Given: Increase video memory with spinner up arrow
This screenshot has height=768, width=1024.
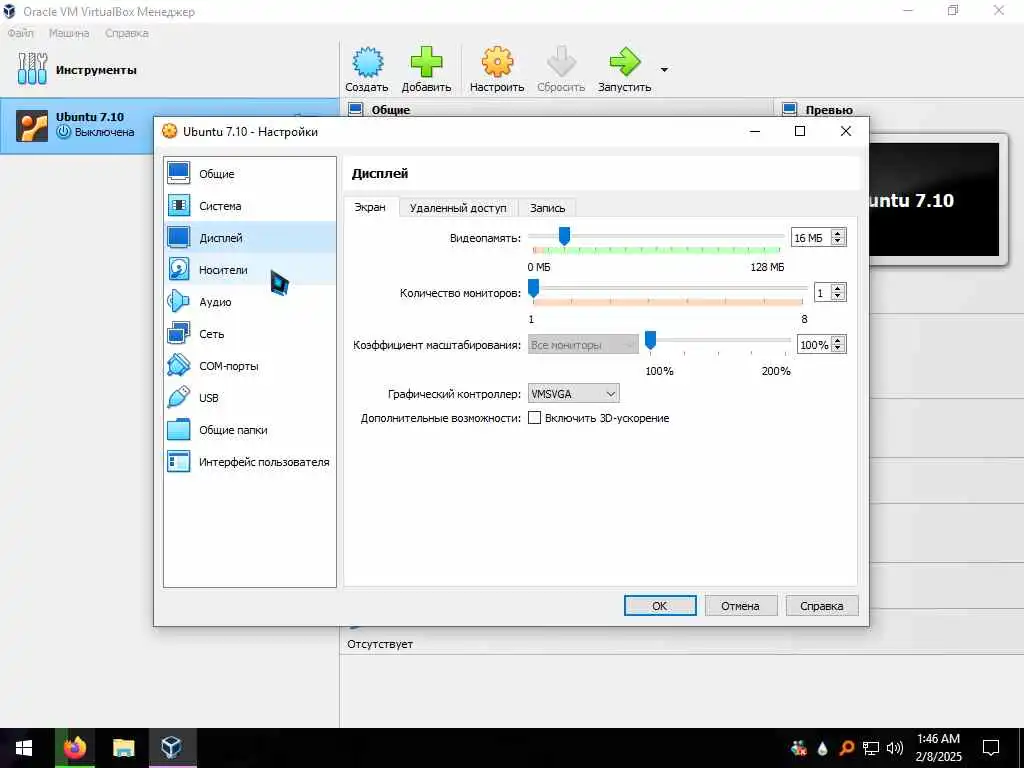Looking at the screenshot, I should [838, 233].
